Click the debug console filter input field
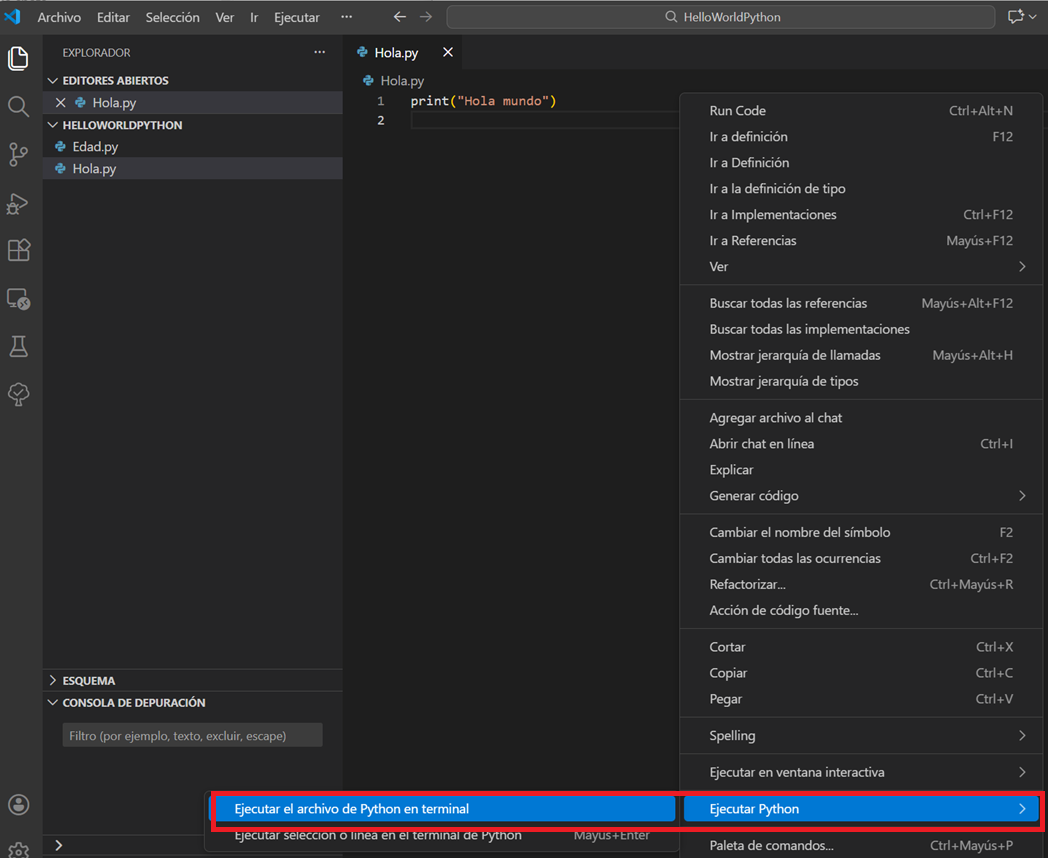 [192, 736]
